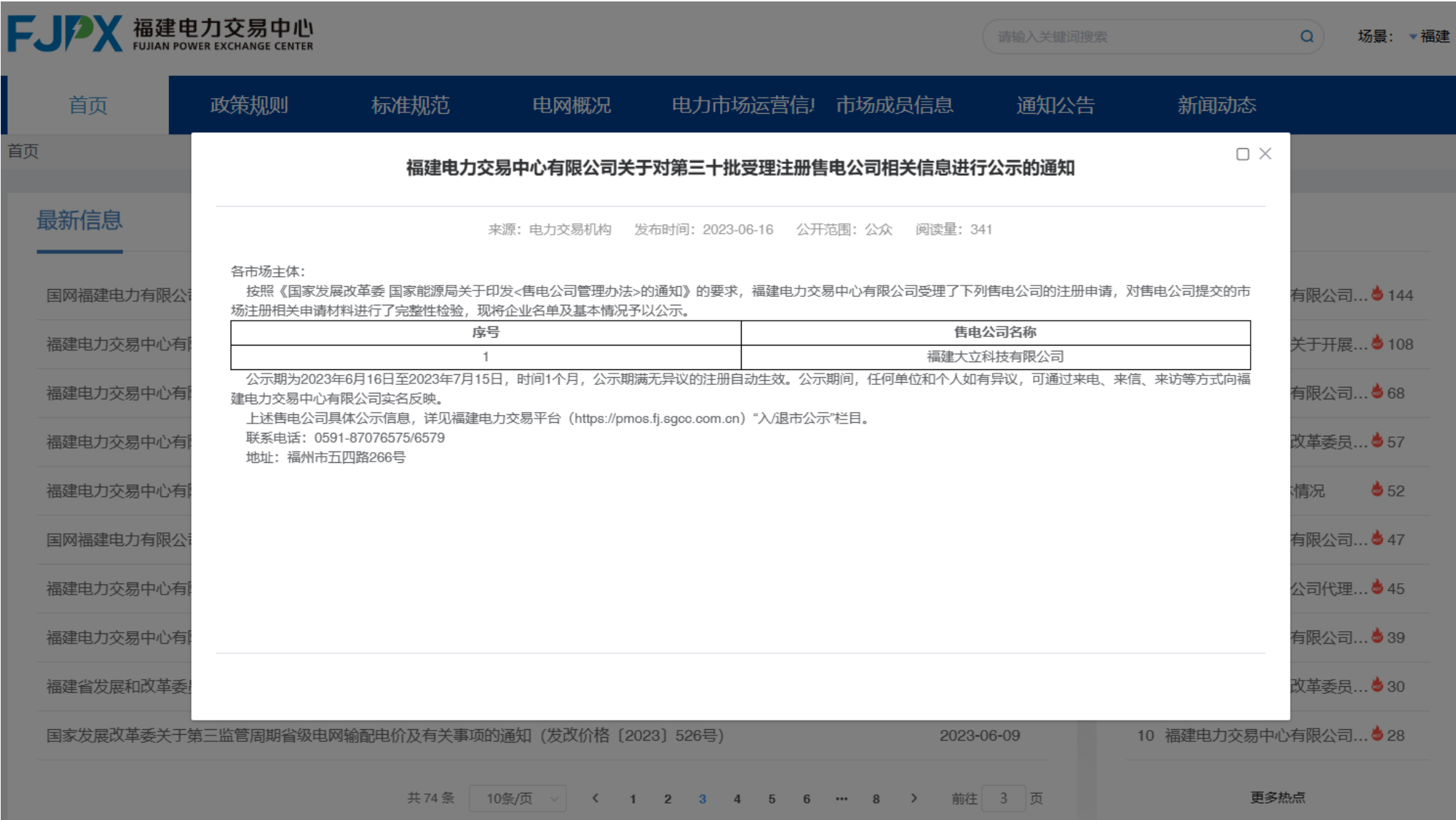Open the 电网概况 menu

[571, 105]
